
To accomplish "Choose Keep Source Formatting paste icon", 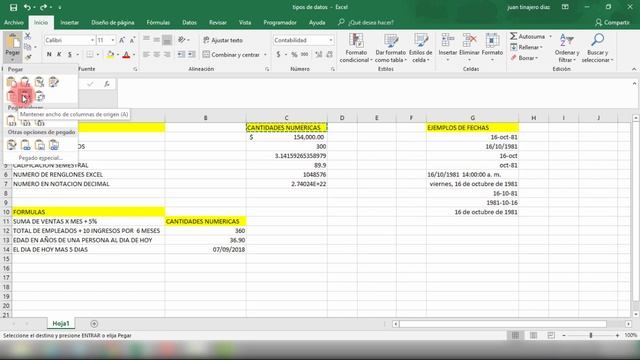I will click(x=53, y=82).
